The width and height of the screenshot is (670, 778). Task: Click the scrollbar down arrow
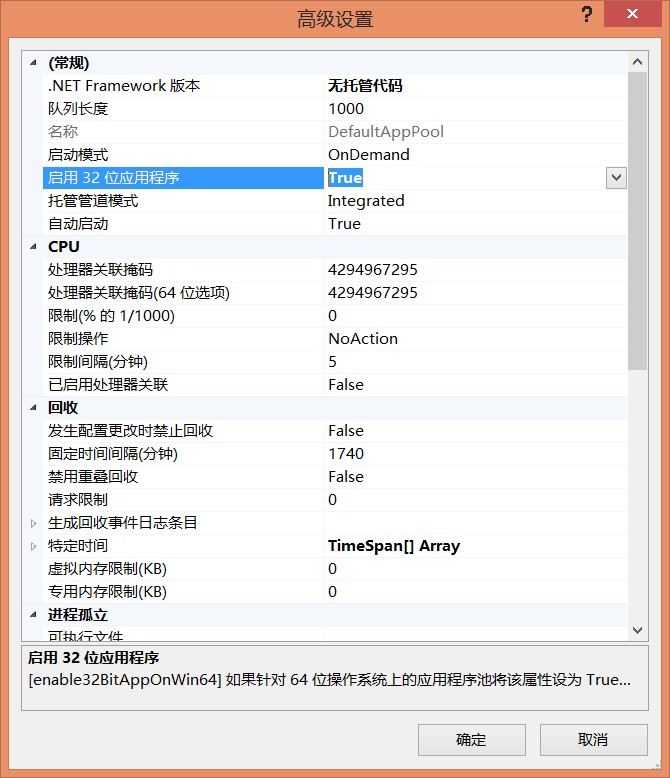point(638,630)
